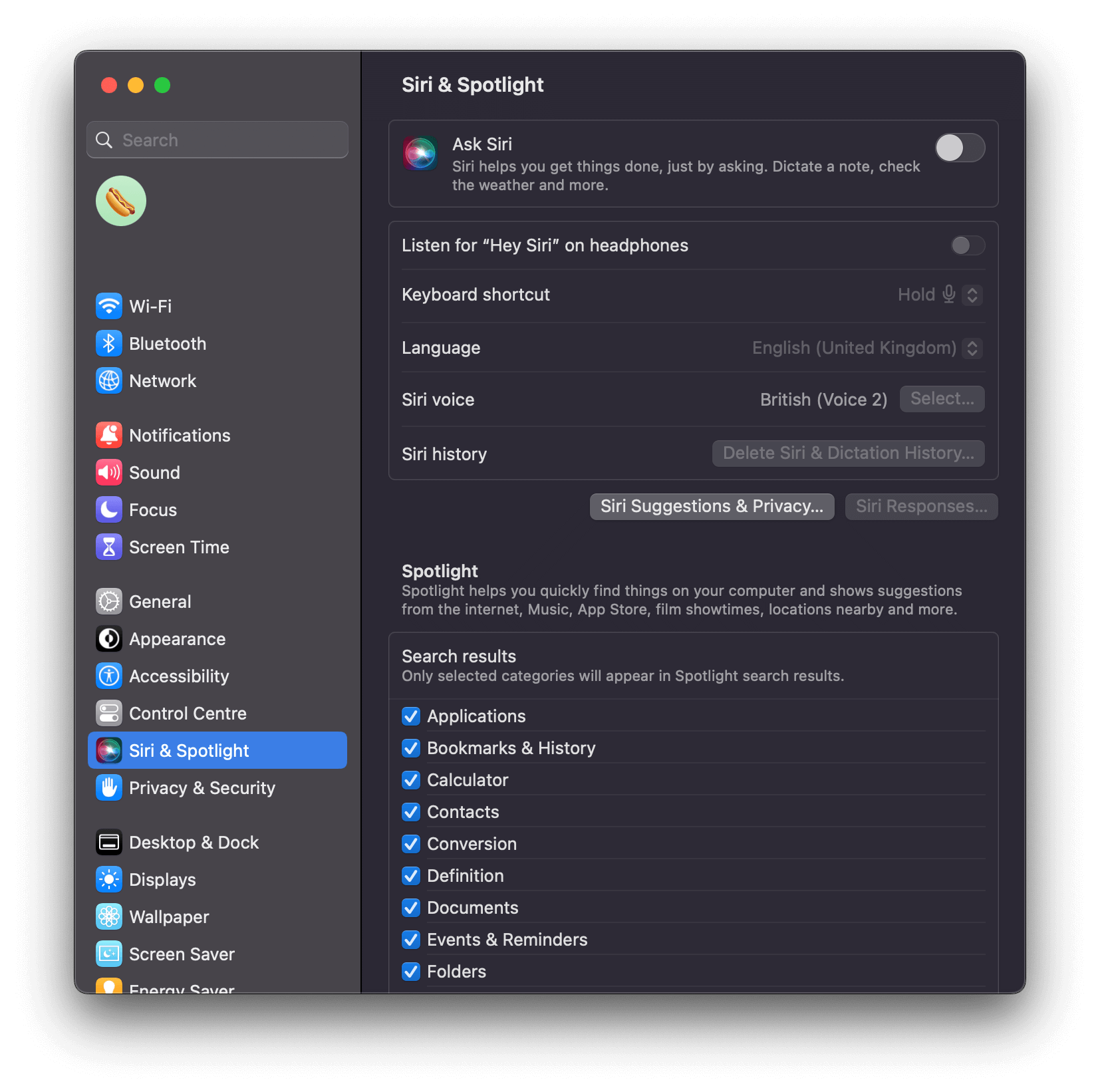Open Siri Suggestions & Privacy
Viewport: 1100px width, 1092px height.
[711, 506]
